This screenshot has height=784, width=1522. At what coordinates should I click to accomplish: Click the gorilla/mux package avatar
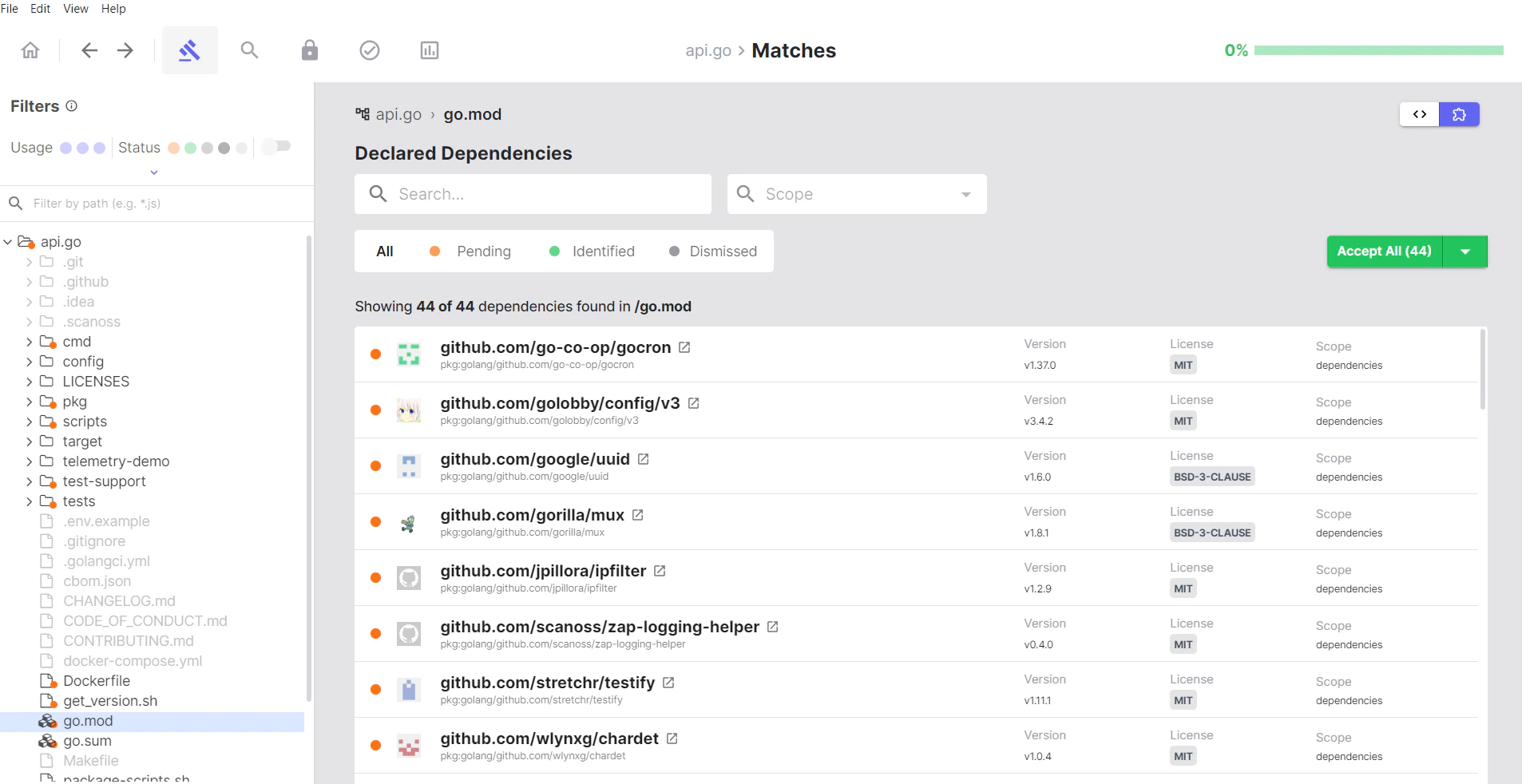coord(409,521)
